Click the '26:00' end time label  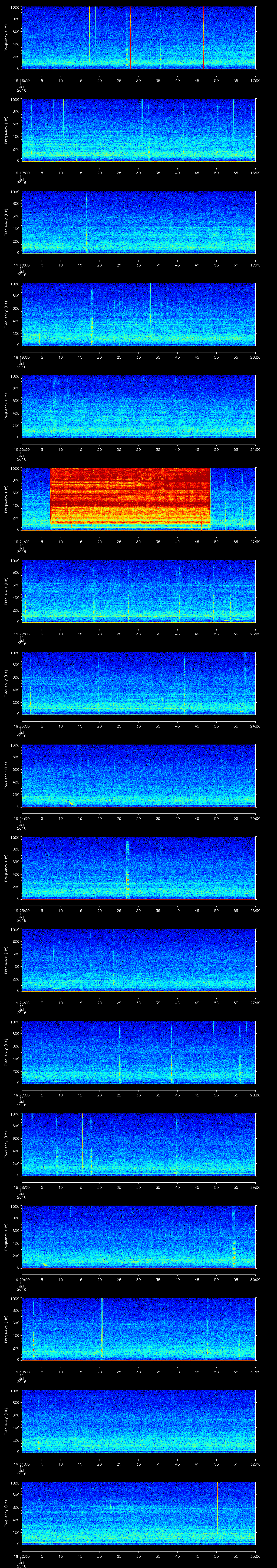click(x=255, y=910)
